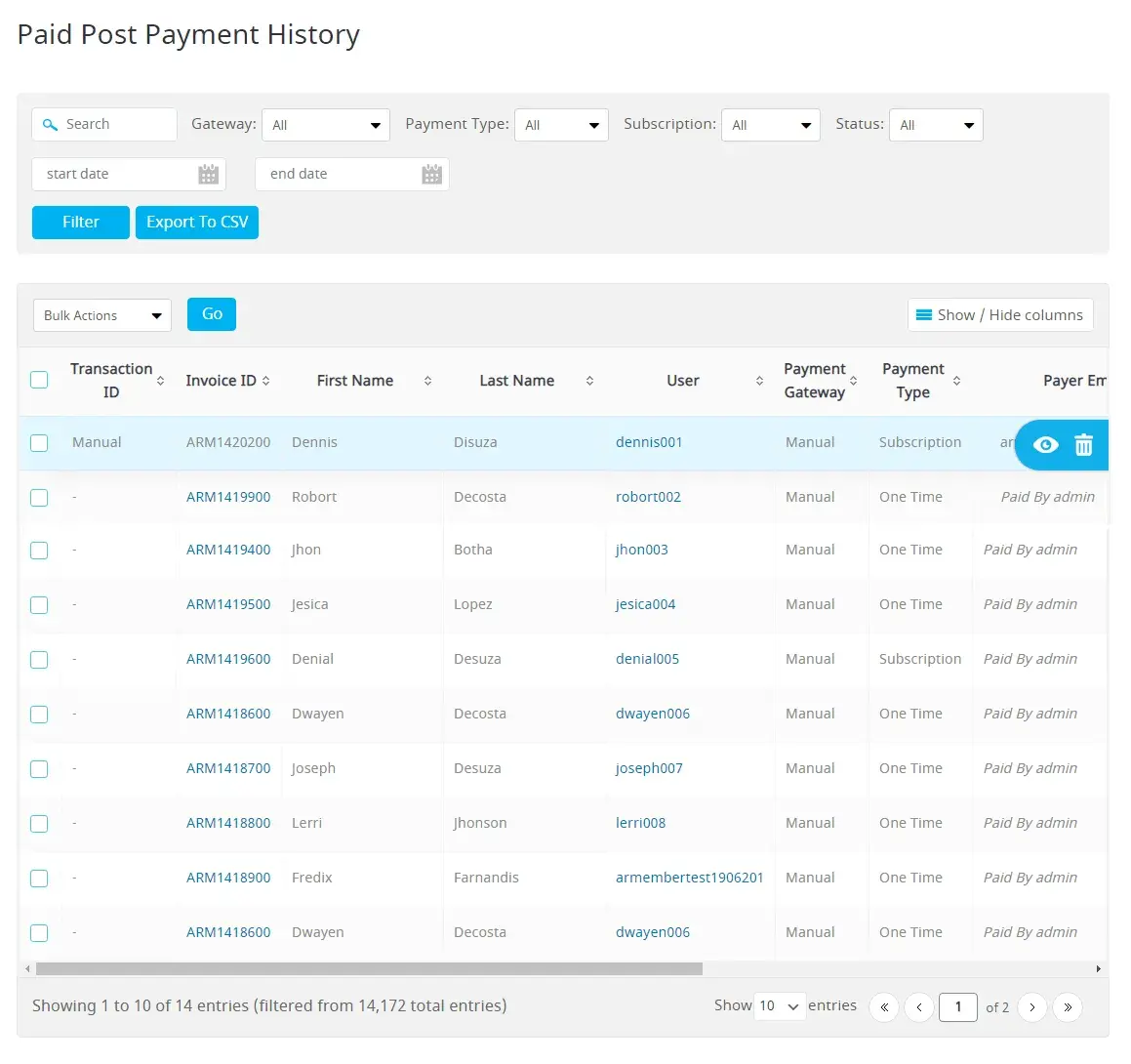Open the end date calendar picker icon
1131x1064 pixels.
(431, 175)
